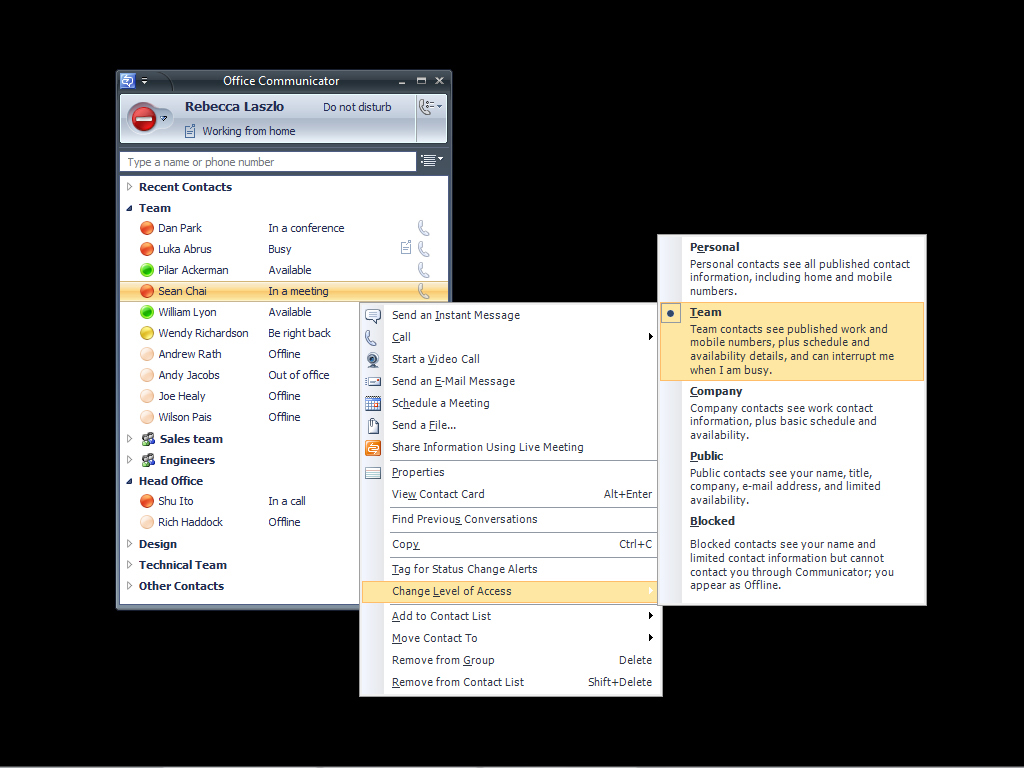Open the Add to Contact List submenu
1024x768 pixels.
[509, 616]
